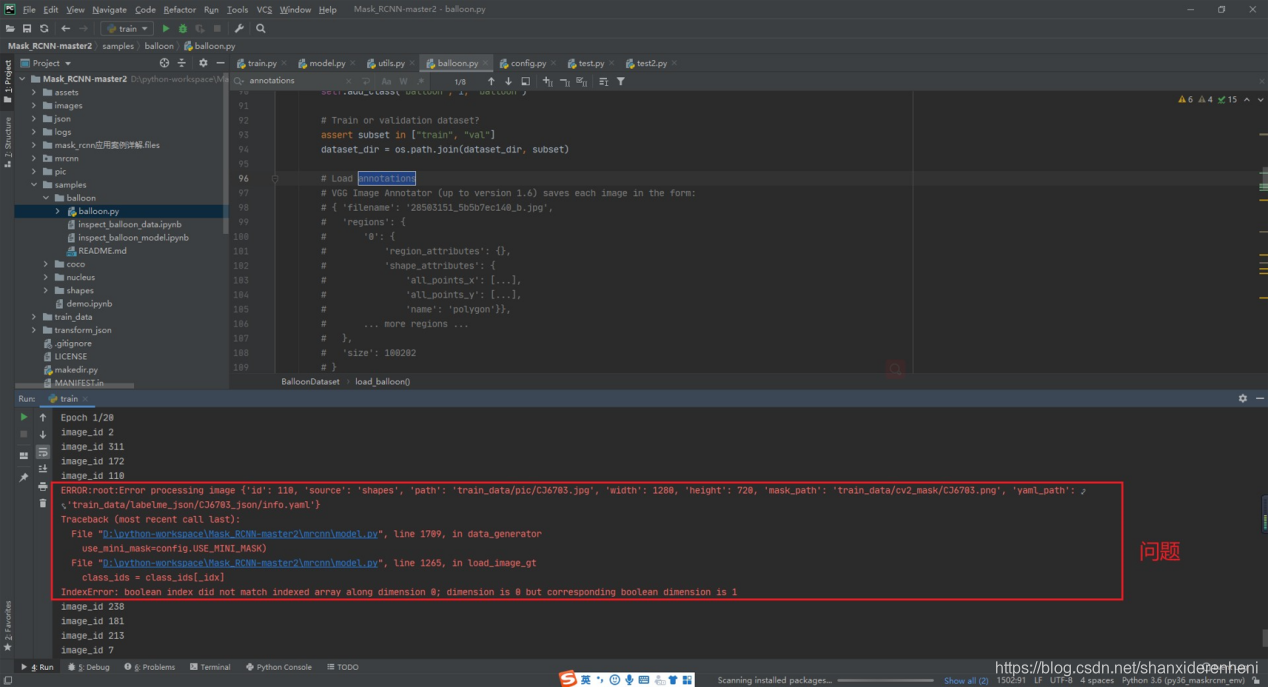Start debugging with the bug icon
Viewport: 1268px width, 687px height.
[183, 29]
